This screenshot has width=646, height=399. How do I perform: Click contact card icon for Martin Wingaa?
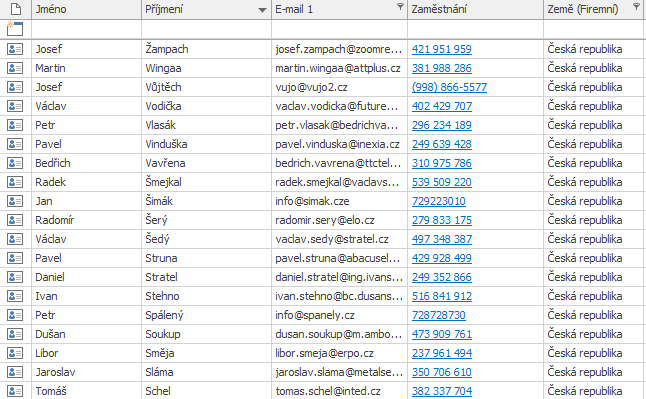(x=15, y=68)
